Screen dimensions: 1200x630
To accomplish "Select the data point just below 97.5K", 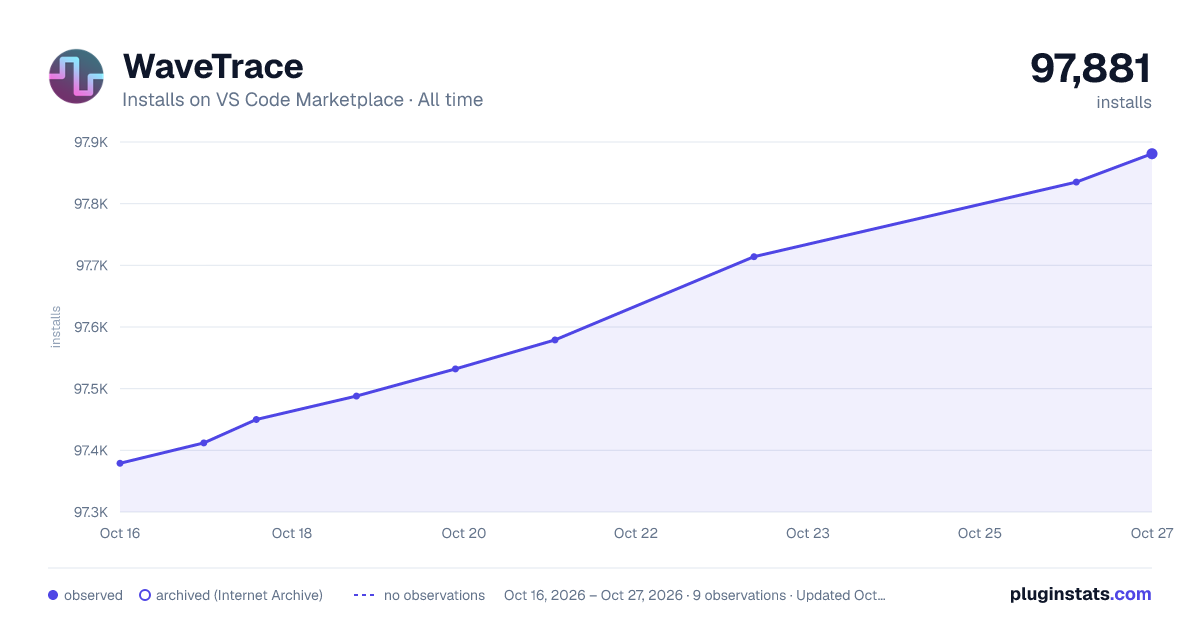I will (356, 396).
